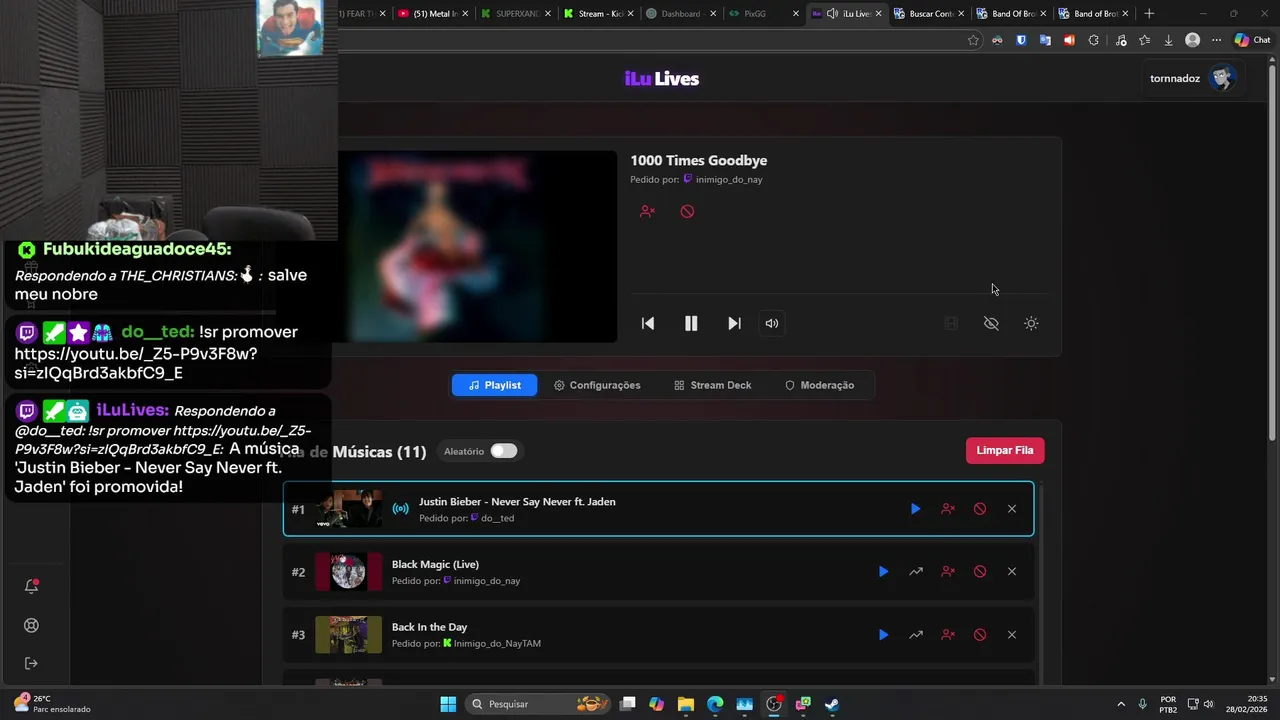
Task: Click the logout icon in sidebar
Action: click(x=31, y=663)
